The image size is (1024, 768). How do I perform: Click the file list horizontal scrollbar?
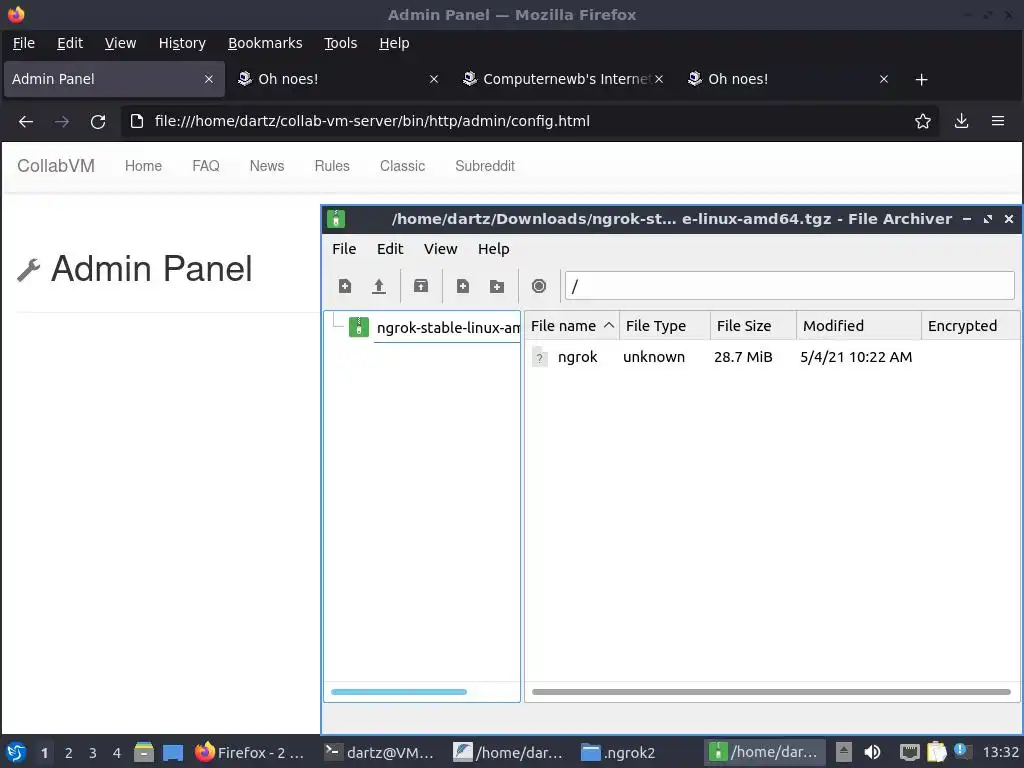click(771, 692)
